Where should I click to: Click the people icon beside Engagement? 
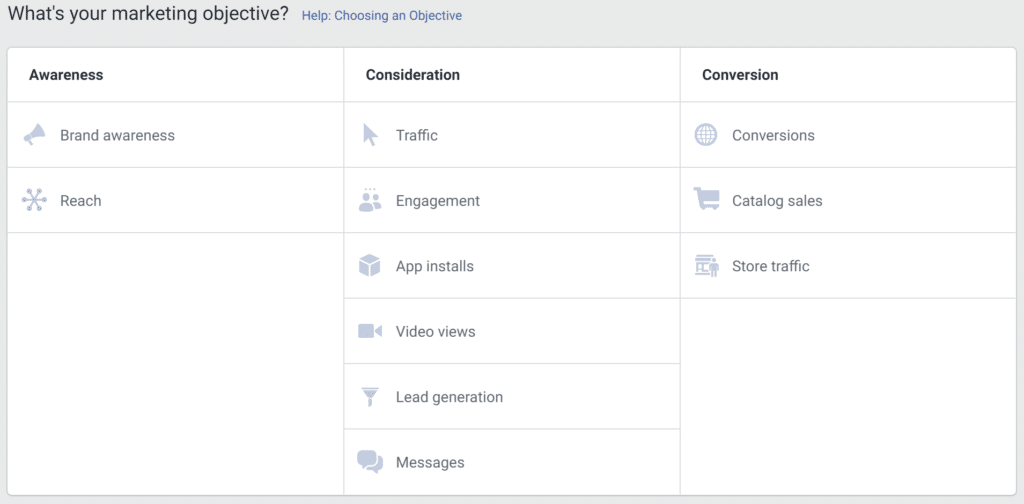coord(370,200)
